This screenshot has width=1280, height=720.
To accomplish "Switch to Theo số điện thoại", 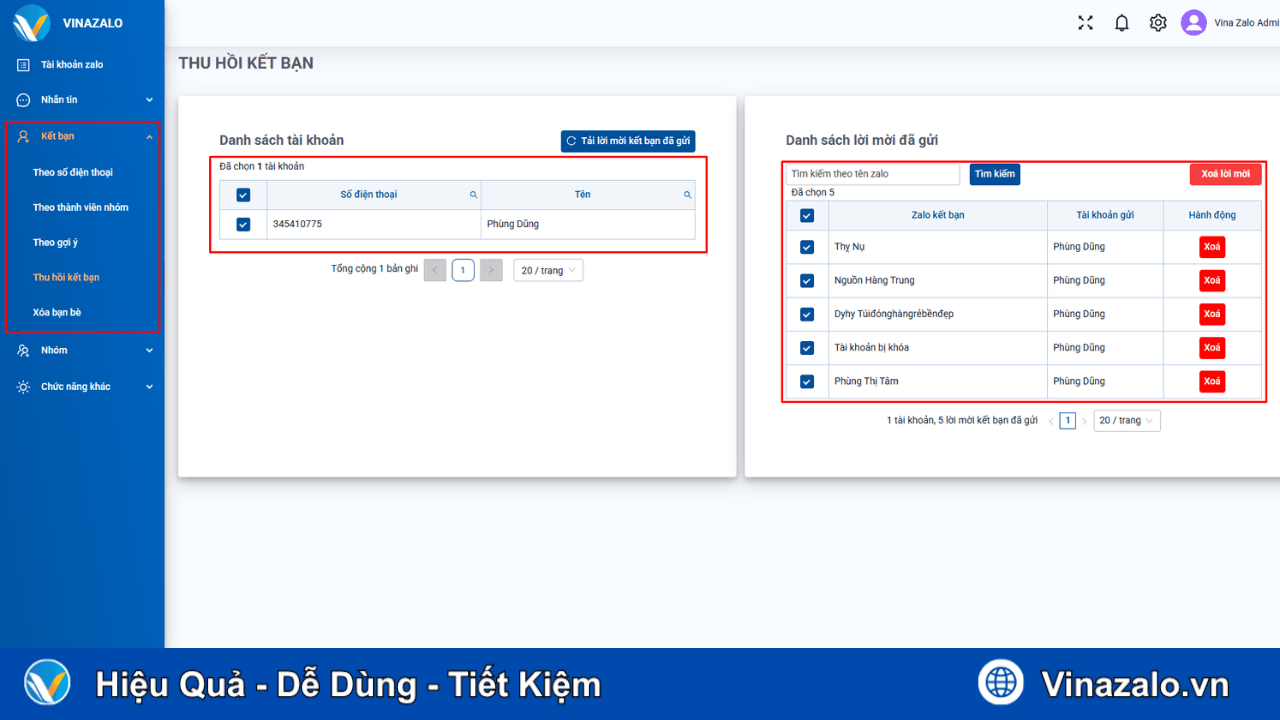I will 70,172.
